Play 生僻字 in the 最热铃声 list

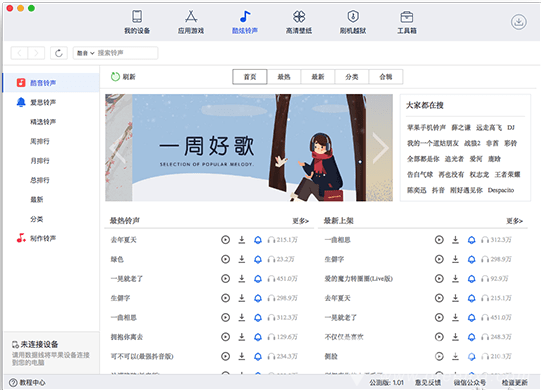click(x=225, y=298)
